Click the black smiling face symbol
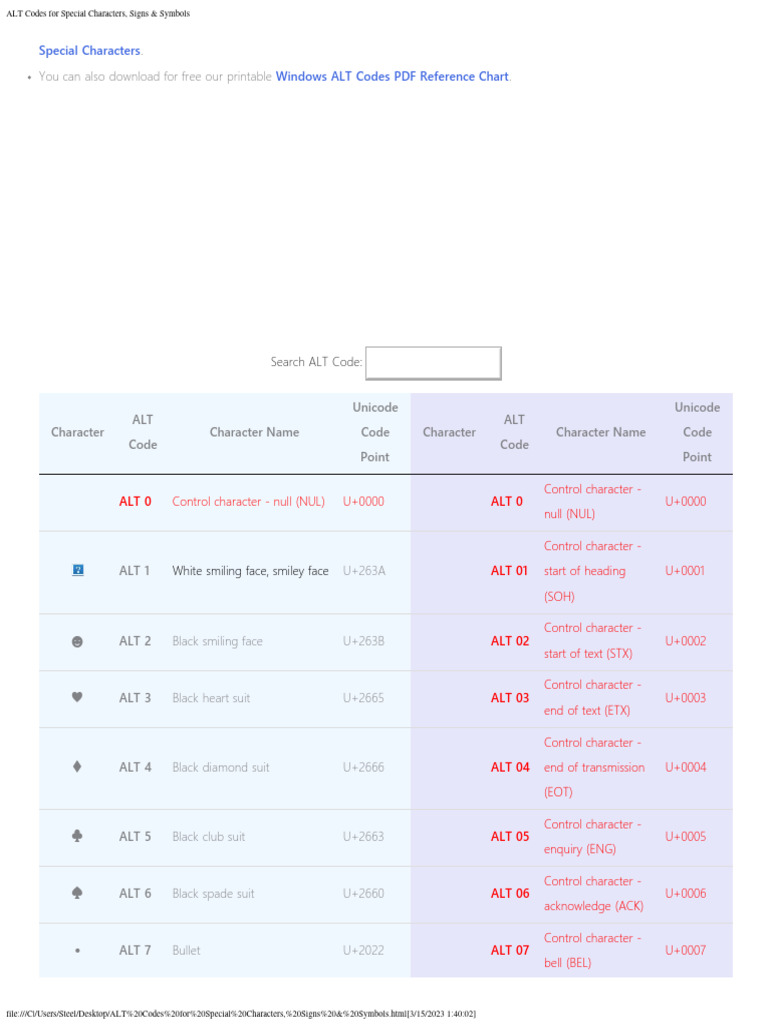Viewport: 768px width, 1024px height. [78, 642]
